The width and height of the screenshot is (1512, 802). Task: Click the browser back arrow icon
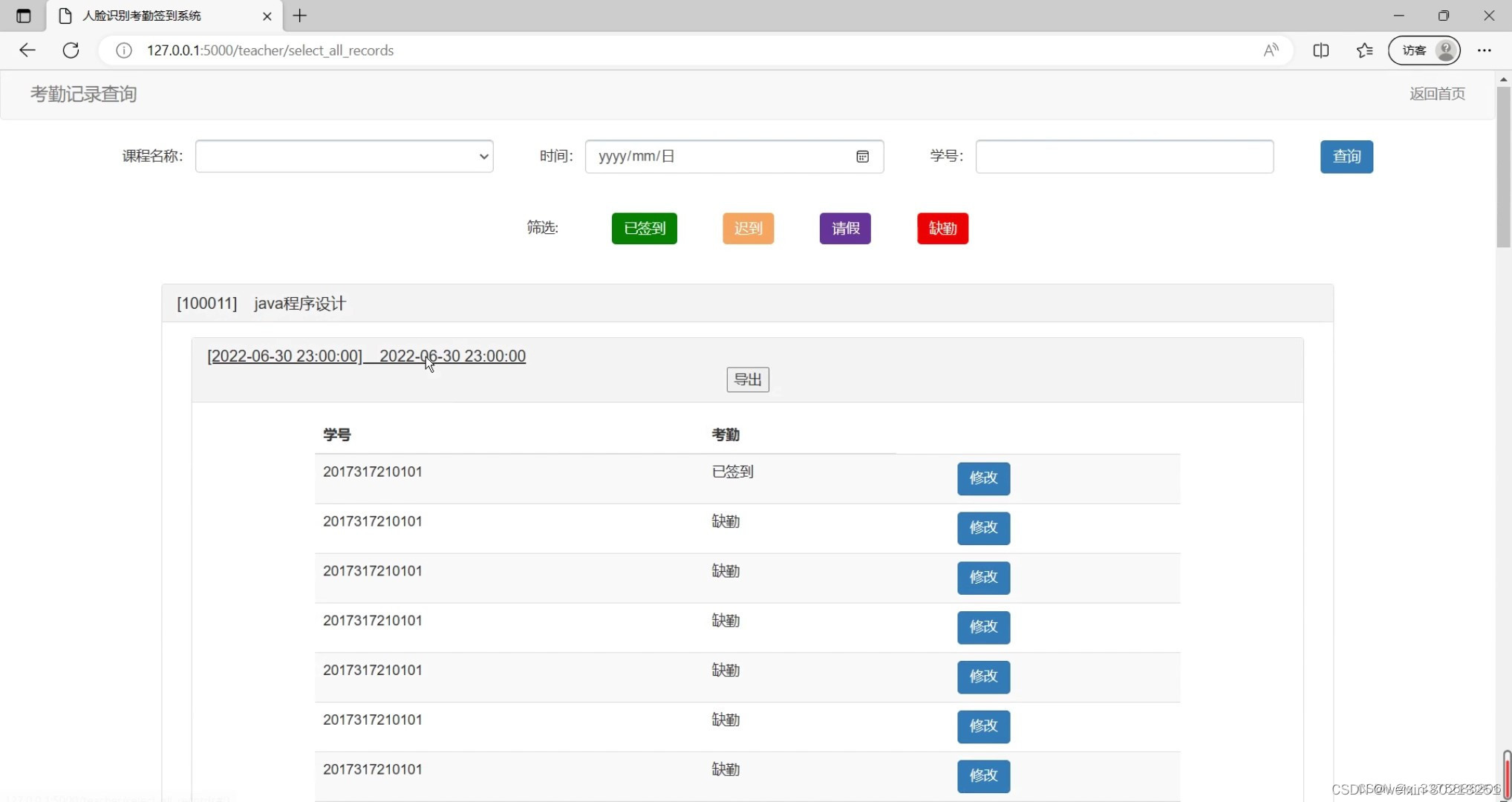(27, 50)
